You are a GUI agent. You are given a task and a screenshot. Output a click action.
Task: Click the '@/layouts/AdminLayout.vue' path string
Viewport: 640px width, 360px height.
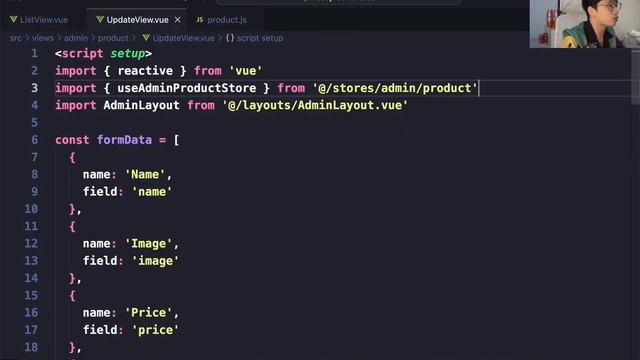click(315, 105)
